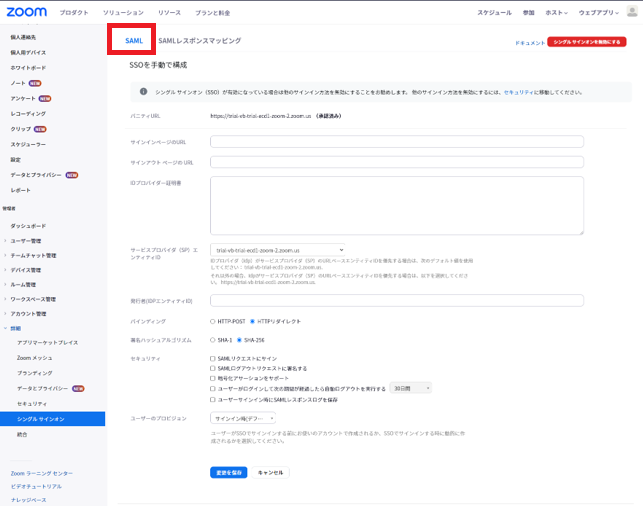Select the HTTP-POST binding option
This screenshot has width=643, height=506.
coord(213,321)
